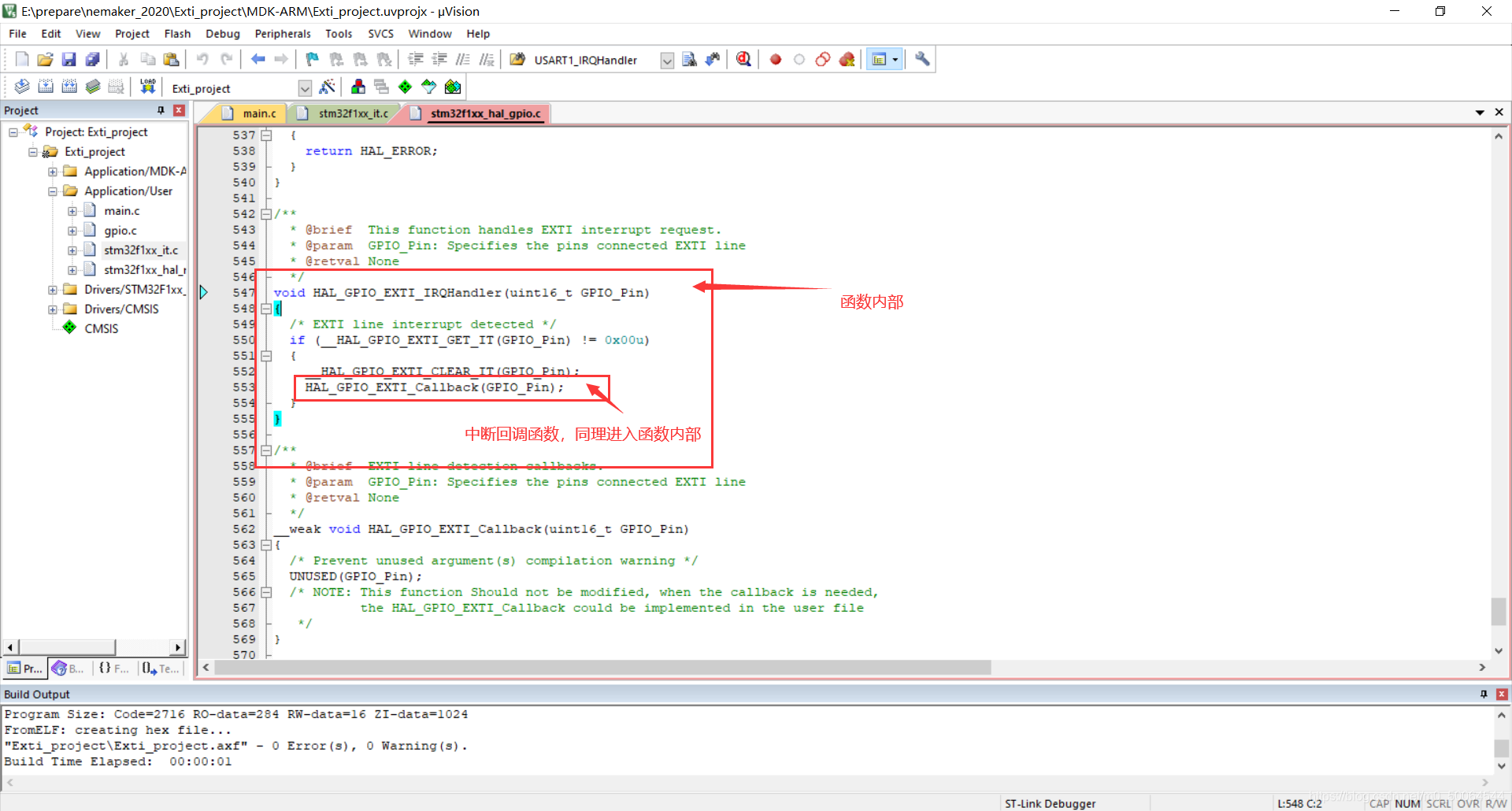The width and height of the screenshot is (1512, 811).
Task: Open the editor window list dropdown arrow
Action: pyautogui.click(x=1480, y=113)
